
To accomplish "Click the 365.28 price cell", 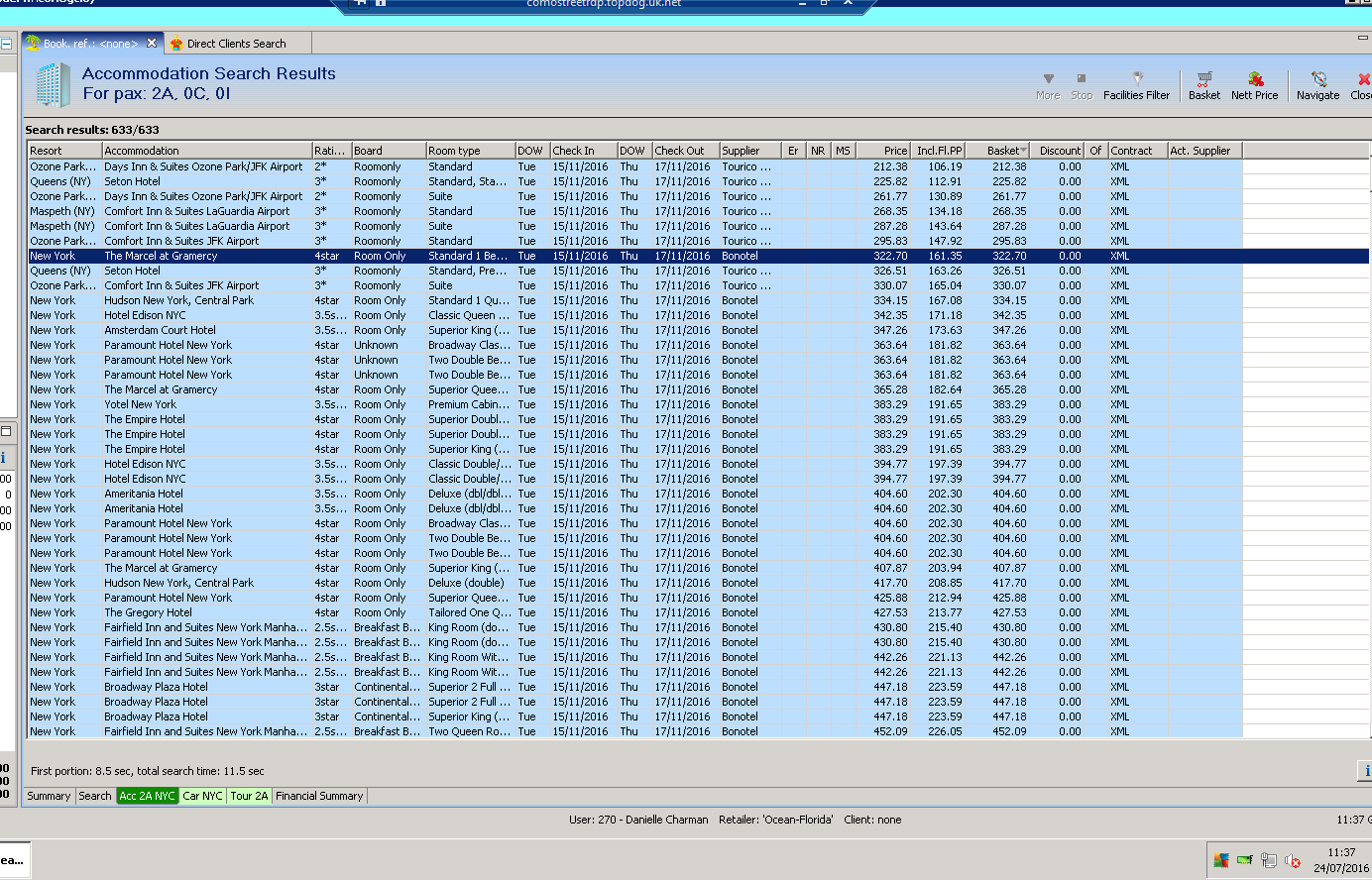I will click(x=883, y=389).
